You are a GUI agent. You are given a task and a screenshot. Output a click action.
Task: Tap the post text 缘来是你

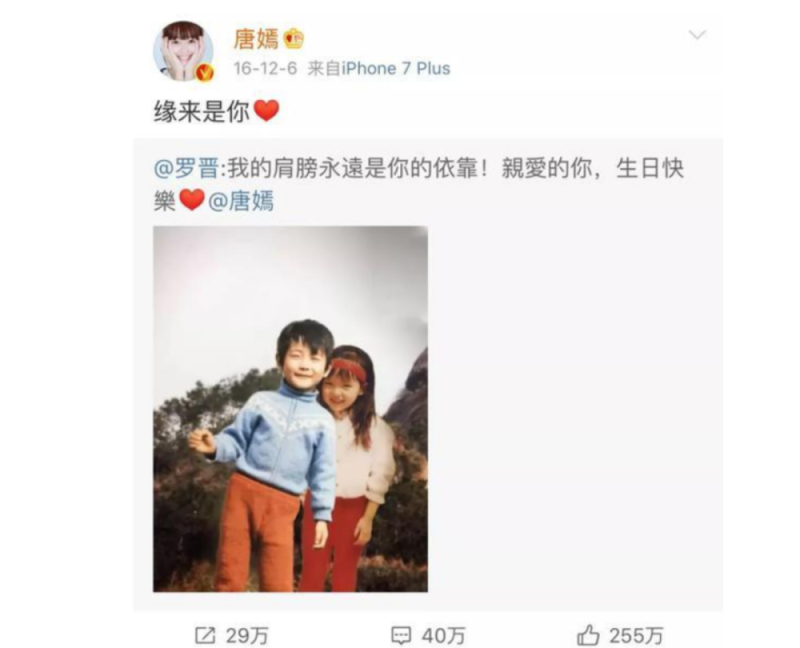tap(202, 111)
